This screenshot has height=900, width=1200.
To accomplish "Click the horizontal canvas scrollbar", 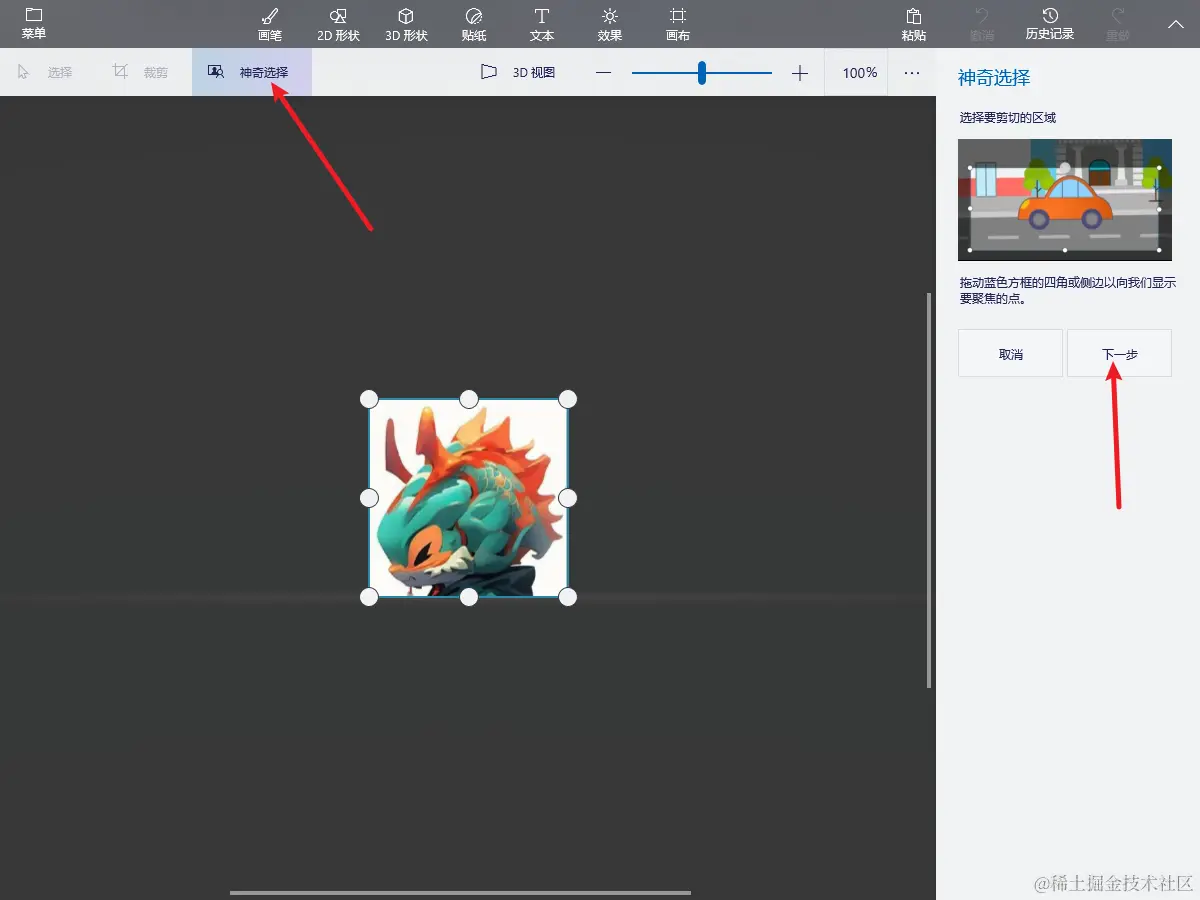I will point(460,892).
